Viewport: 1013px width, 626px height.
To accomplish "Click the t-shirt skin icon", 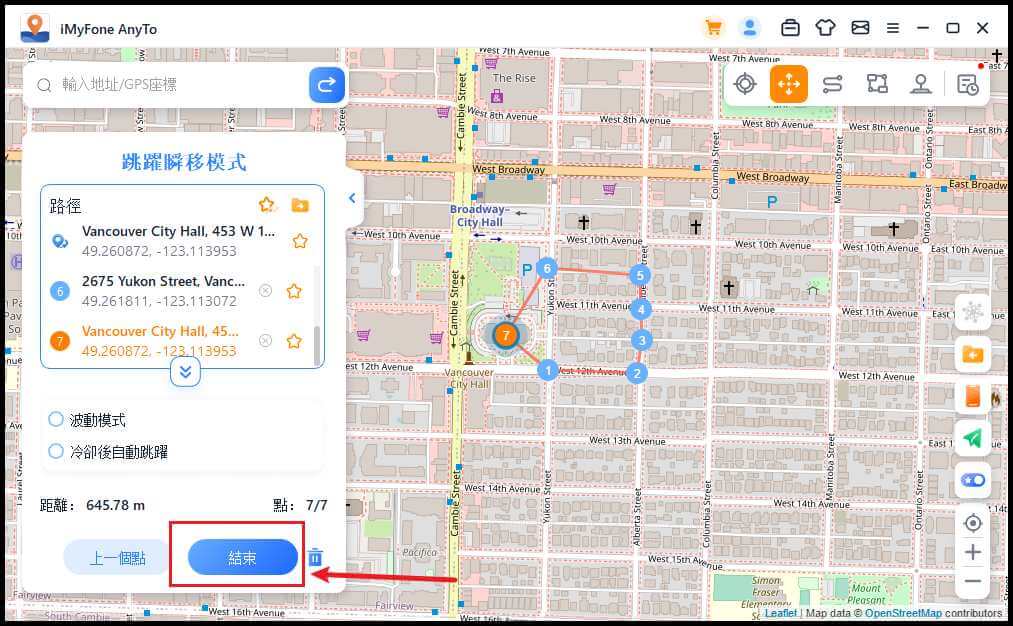I will 825,28.
